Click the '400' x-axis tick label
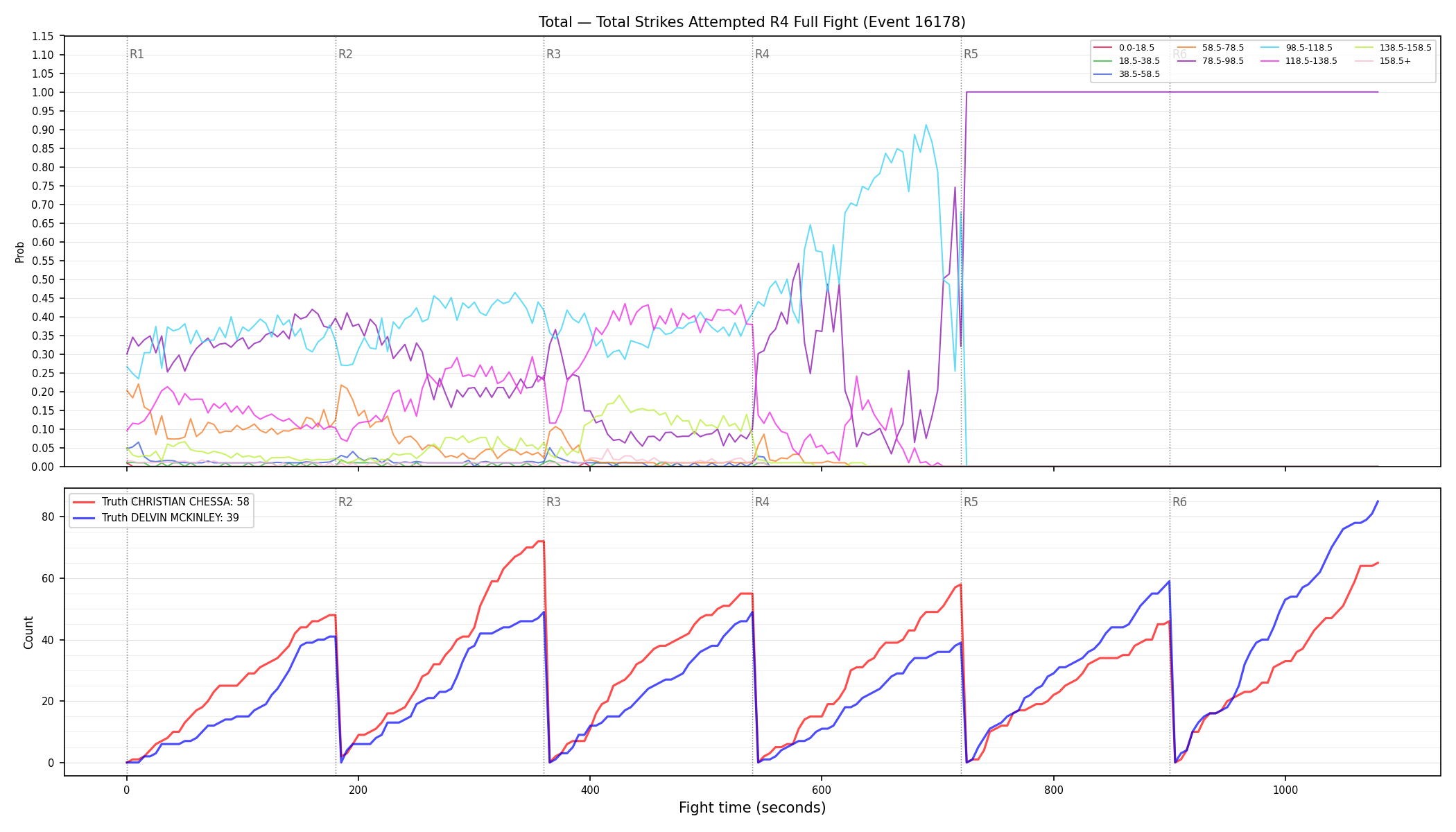The width and height of the screenshot is (1456, 832). point(590,790)
